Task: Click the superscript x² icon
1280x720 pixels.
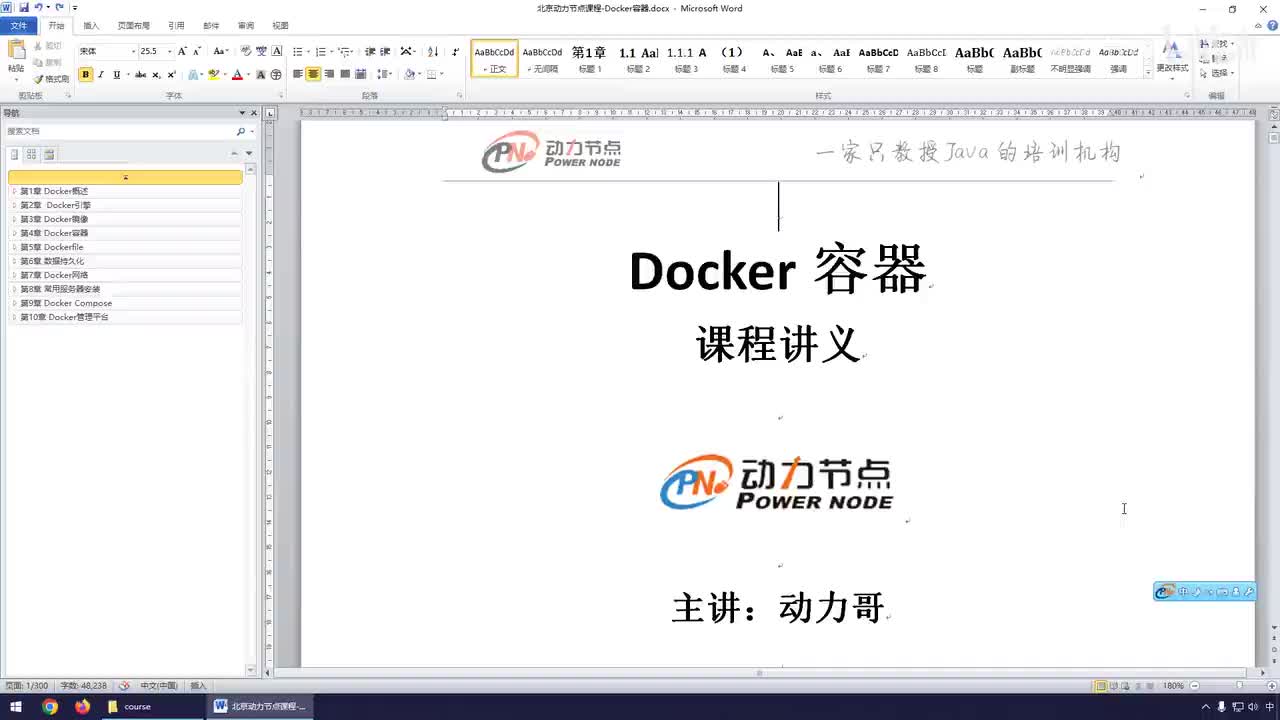Action: click(171, 75)
